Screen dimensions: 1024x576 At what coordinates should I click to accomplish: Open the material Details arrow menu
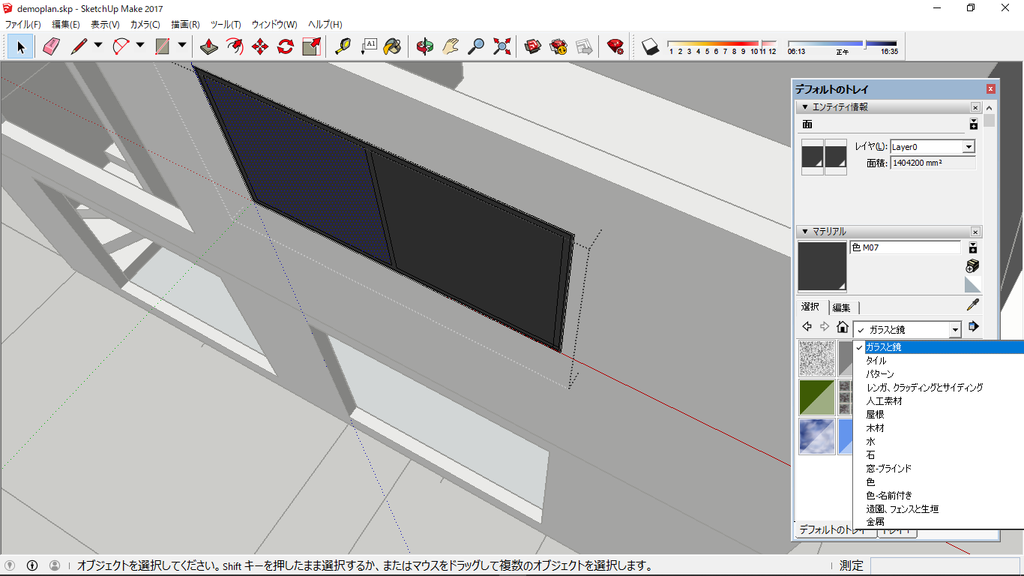coord(974,327)
